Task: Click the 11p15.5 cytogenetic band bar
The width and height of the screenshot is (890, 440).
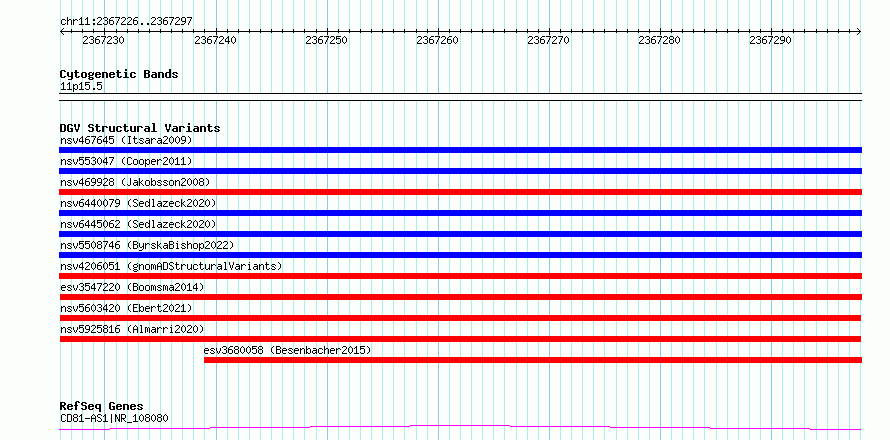Action: 460,97
